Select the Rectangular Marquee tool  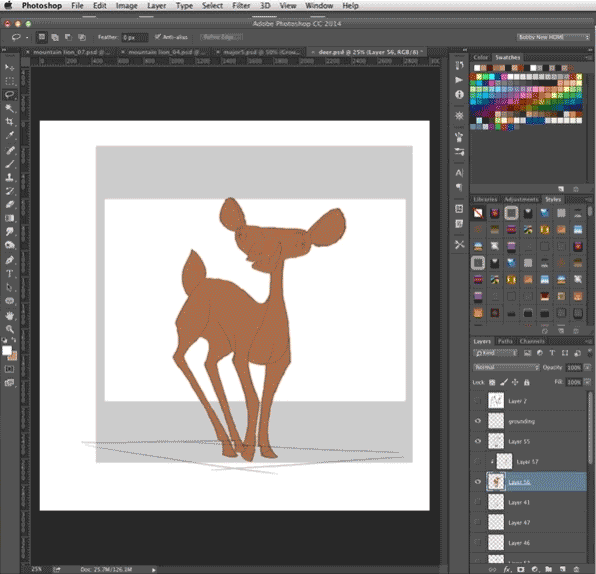[x=10, y=81]
